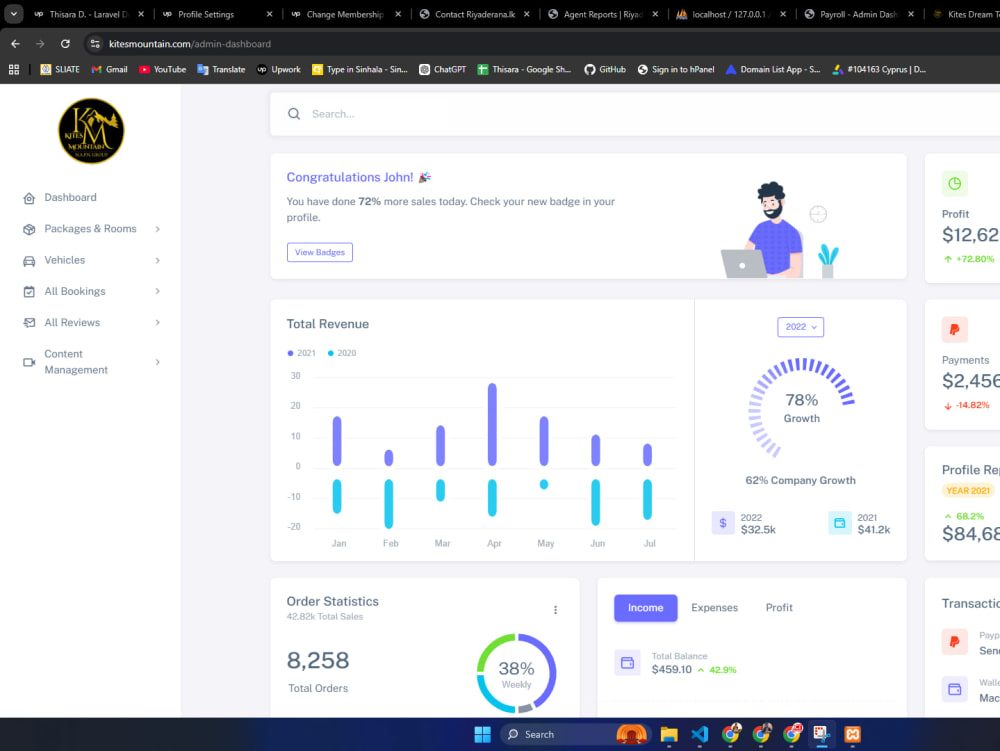This screenshot has width=1000, height=751.
Task: Click the Content Management video icon
Action: pyautogui.click(x=29, y=362)
